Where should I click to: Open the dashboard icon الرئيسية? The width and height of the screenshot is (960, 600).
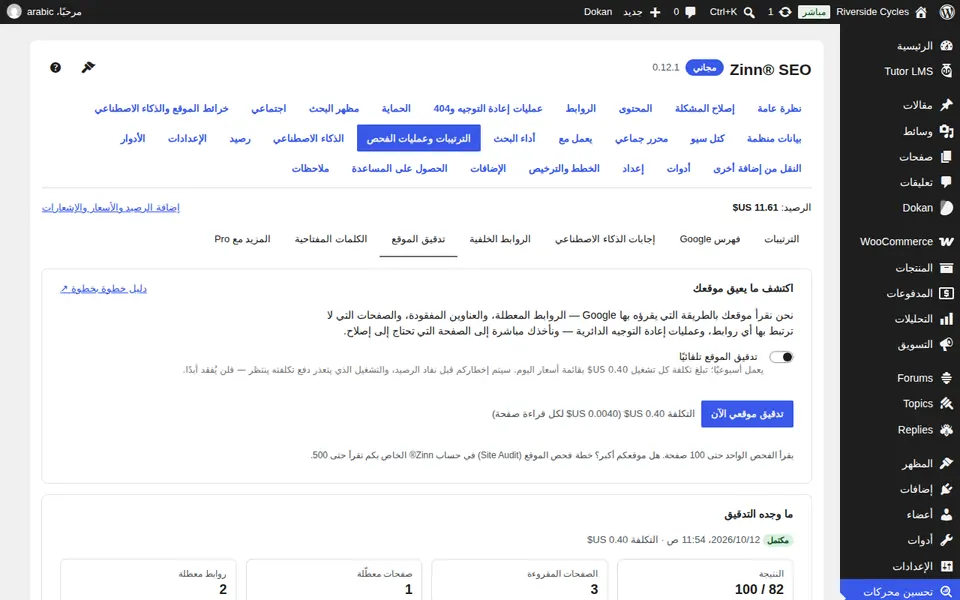pyautogui.click(x=947, y=46)
